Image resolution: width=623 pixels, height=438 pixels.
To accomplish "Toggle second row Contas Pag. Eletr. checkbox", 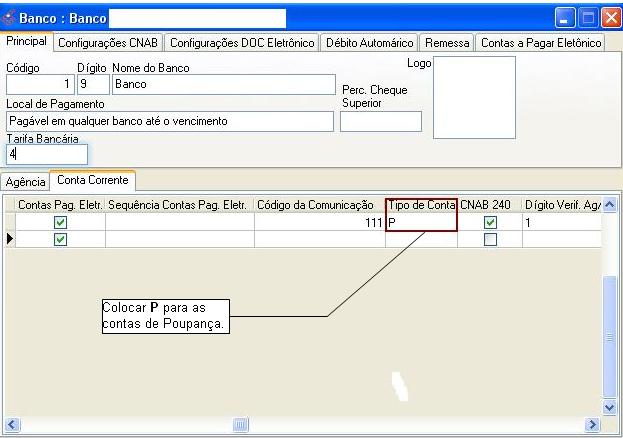I will (x=60, y=239).
